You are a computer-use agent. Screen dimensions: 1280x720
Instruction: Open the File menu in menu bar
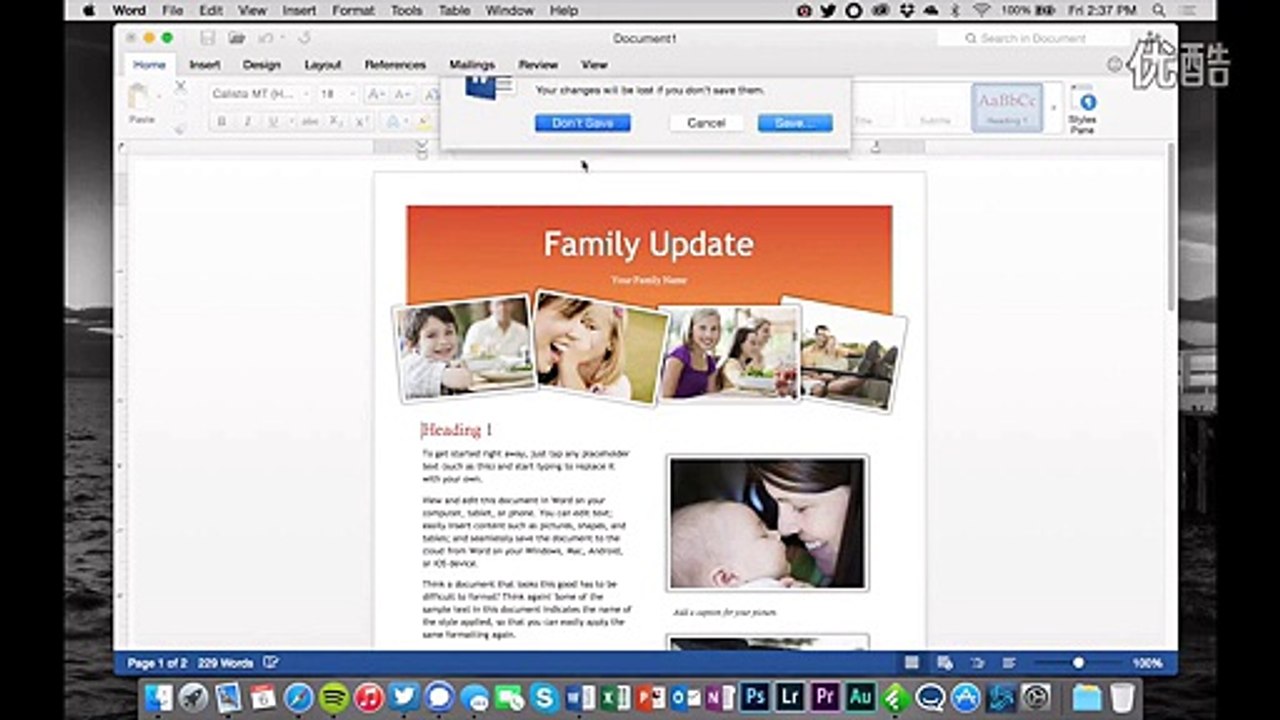tap(172, 10)
